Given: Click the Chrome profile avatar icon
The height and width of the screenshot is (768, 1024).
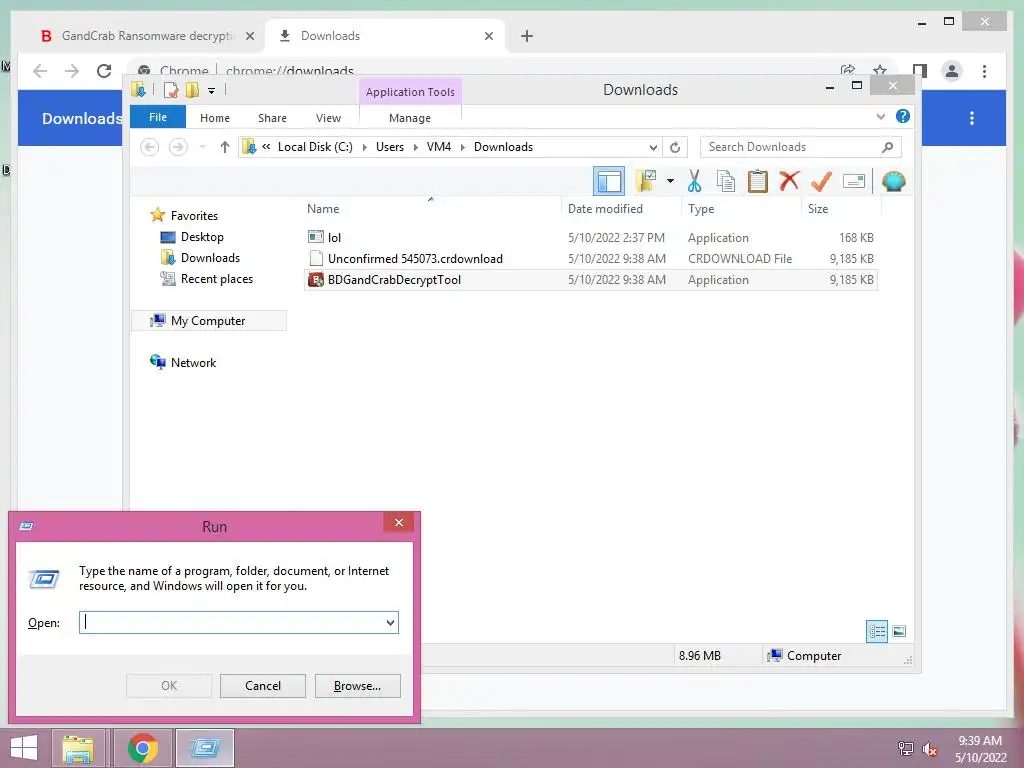Looking at the screenshot, I should click(x=952, y=71).
